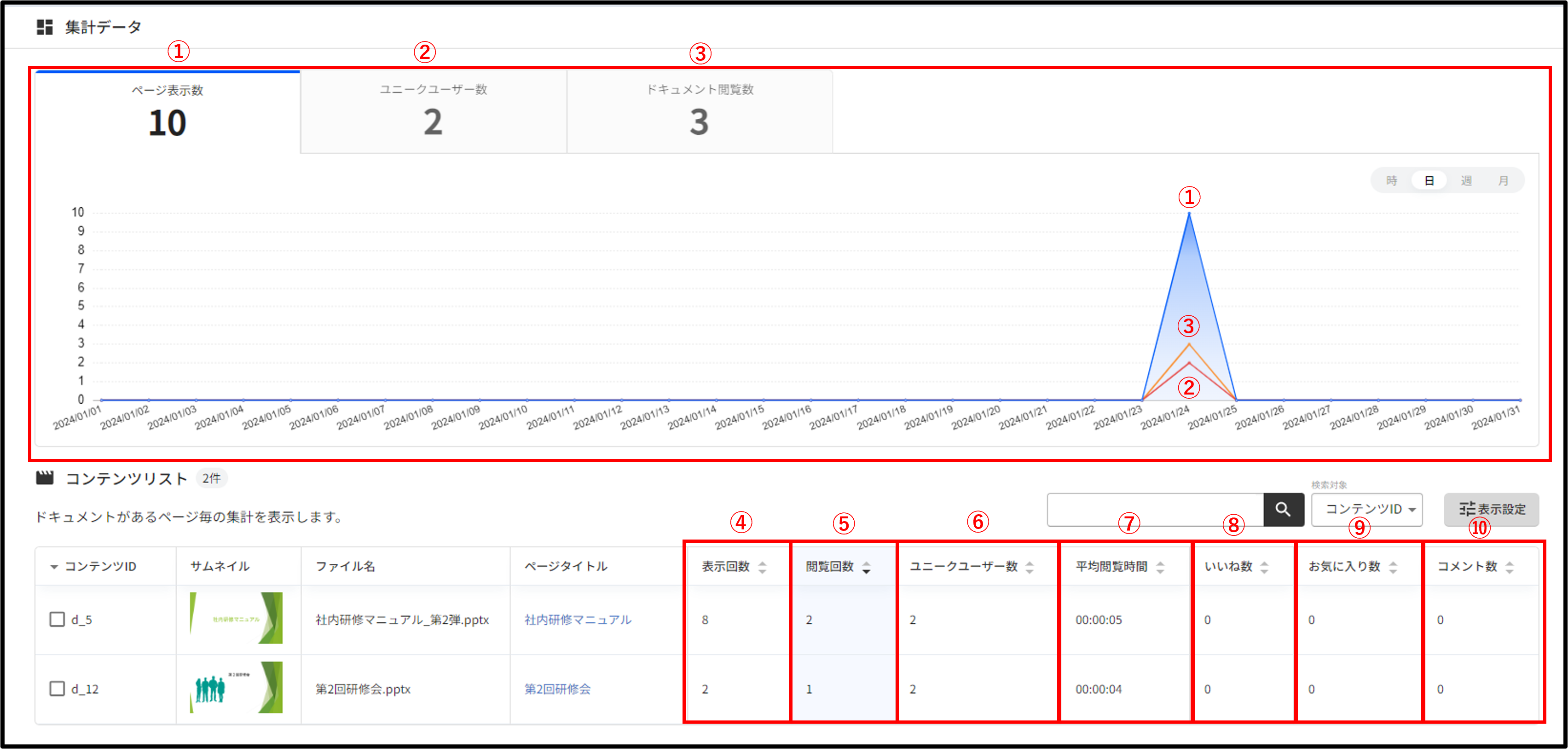Click the 表示設定 button

point(1491,509)
